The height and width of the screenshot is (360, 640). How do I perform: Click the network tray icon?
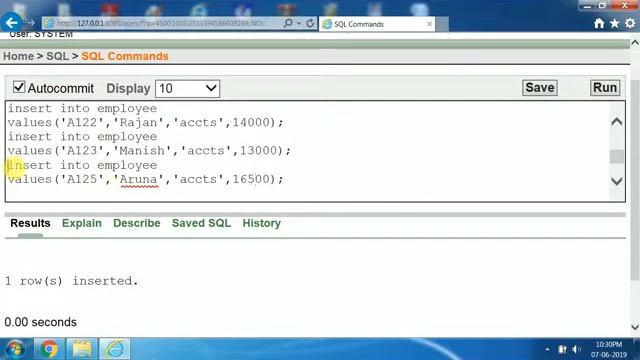[x=562, y=349]
